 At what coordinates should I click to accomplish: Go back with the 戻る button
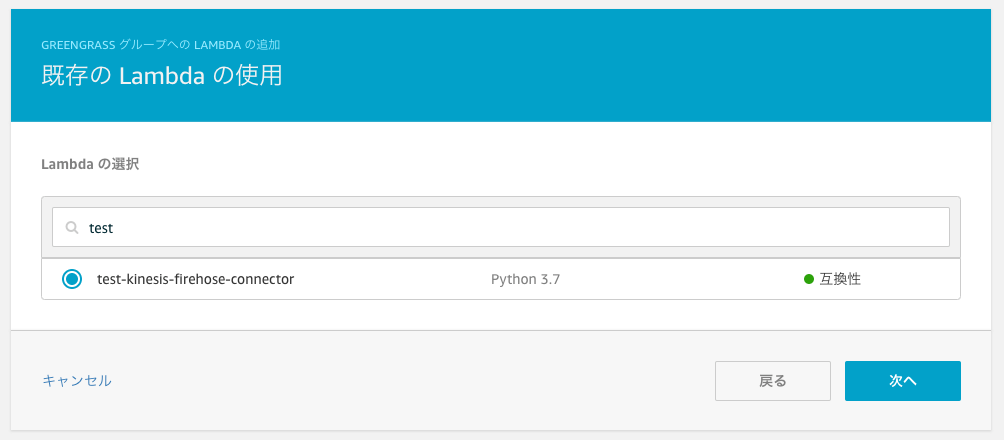tap(773, 381)
